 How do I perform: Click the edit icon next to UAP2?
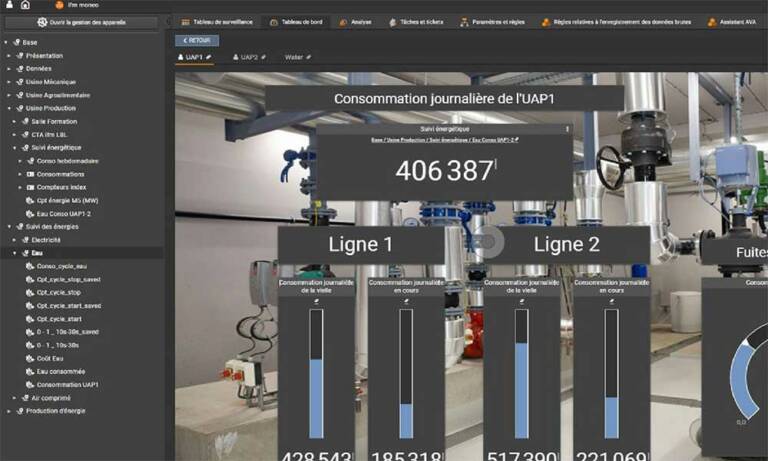click(x=263, y=58)
